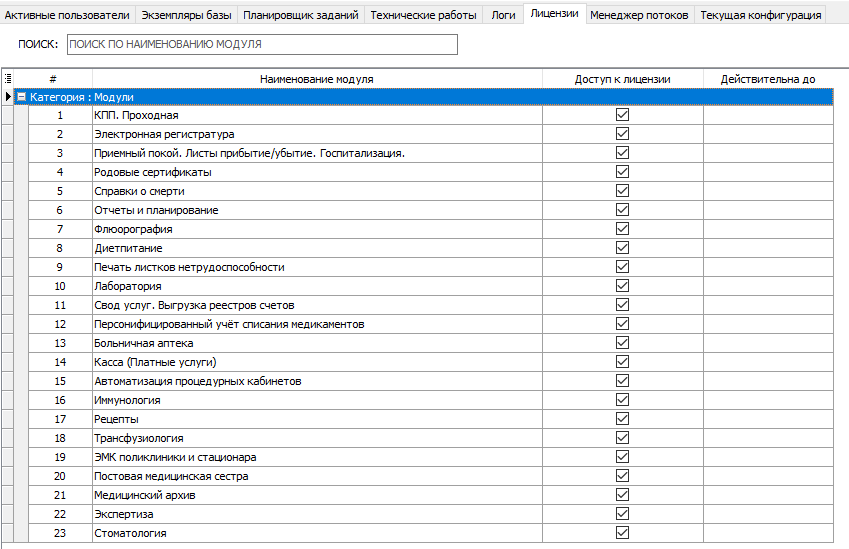Select the Рецепты module name
The height and width of the screenshot is (549, 849).
coord(317,419)
